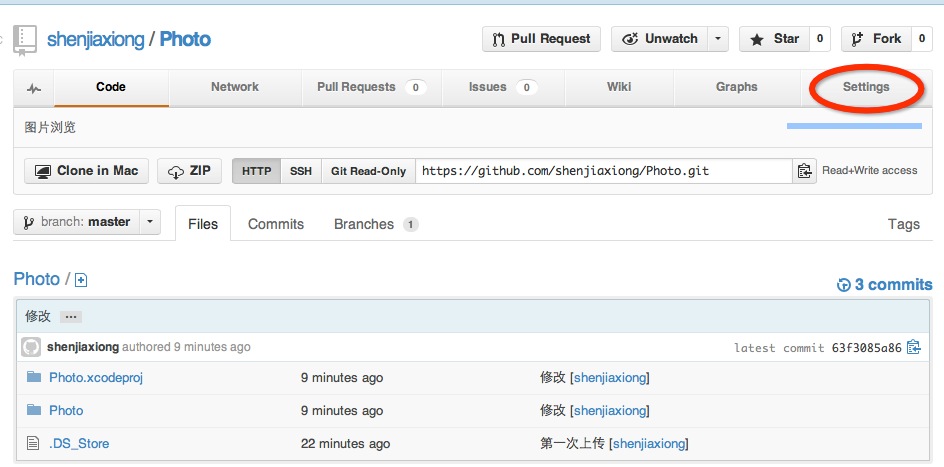Screen dimensions: 944x467
Task: Open shenjiaxiong user profile in header
Action: point(96,40)
